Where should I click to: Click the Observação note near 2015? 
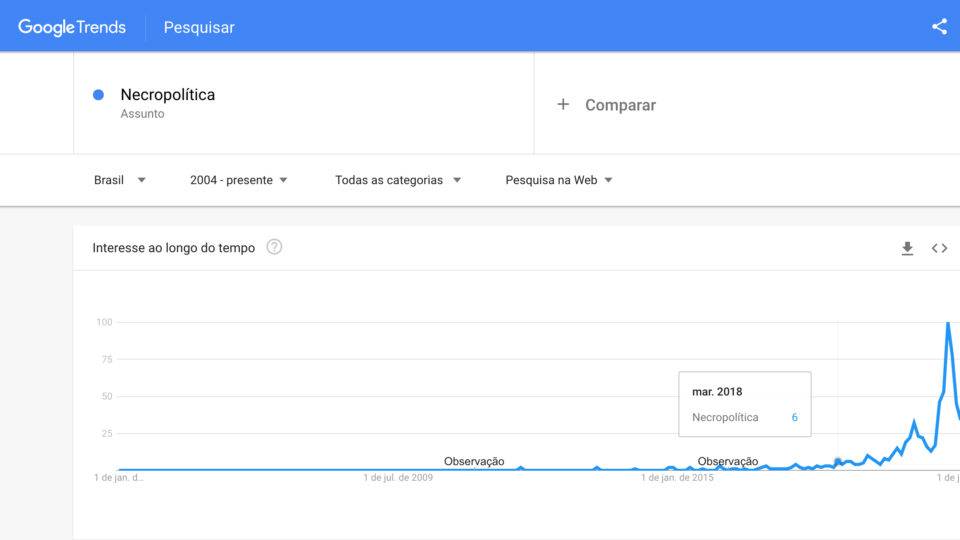[727, 461]
